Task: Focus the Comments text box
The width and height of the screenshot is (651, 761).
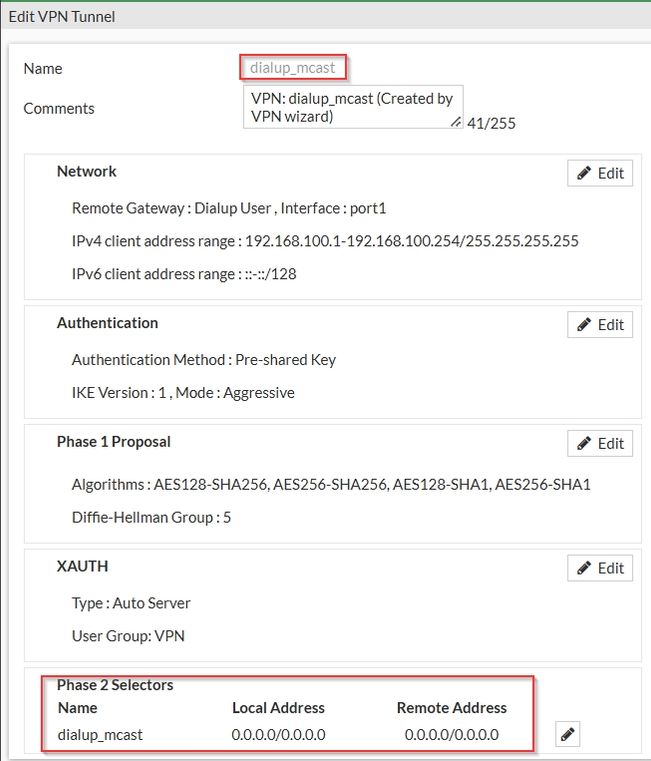Action: pos(350,107)
